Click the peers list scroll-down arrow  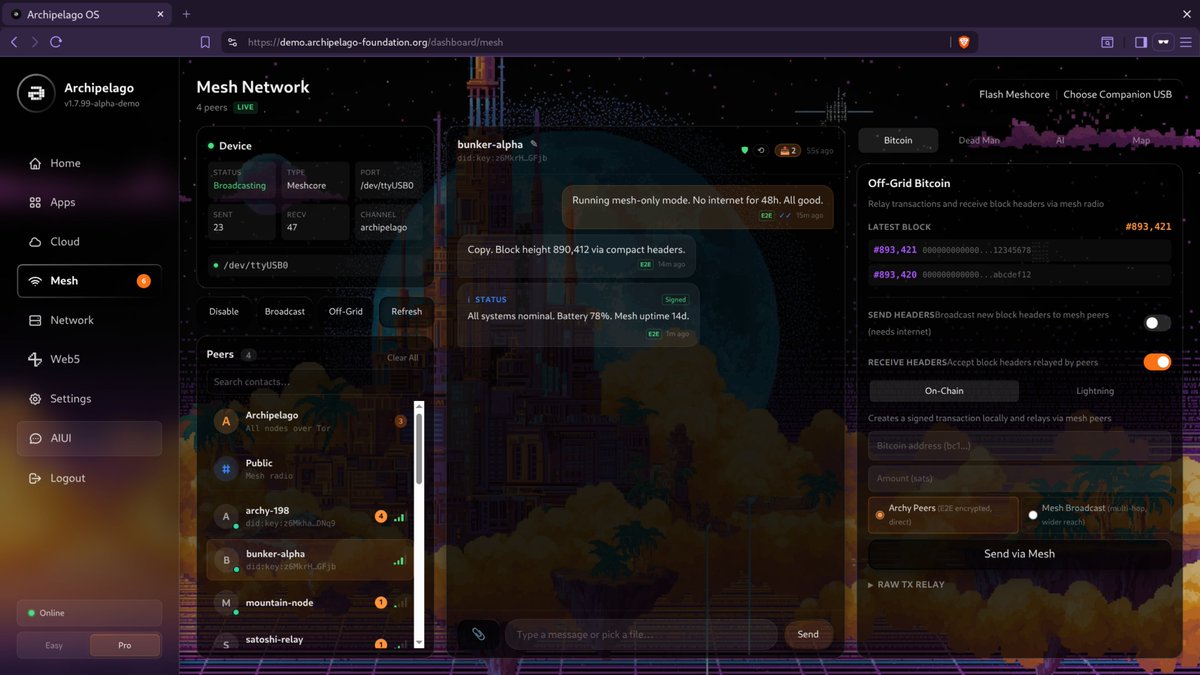click(419, 641)
